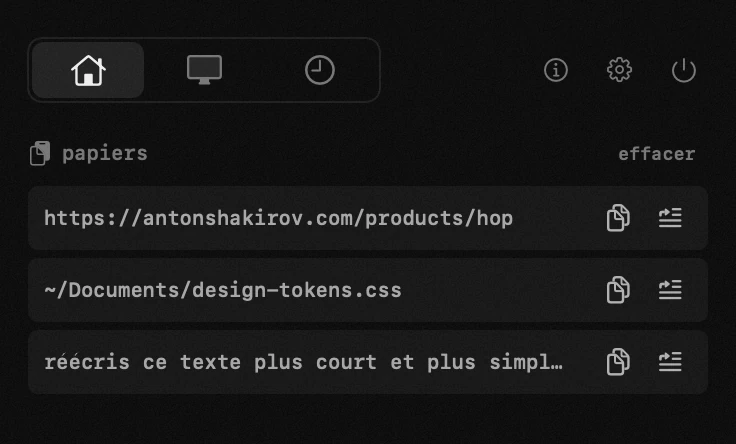The image size is (736, 444).
Task: Switch to the Home tab
Action: [88, 70]
